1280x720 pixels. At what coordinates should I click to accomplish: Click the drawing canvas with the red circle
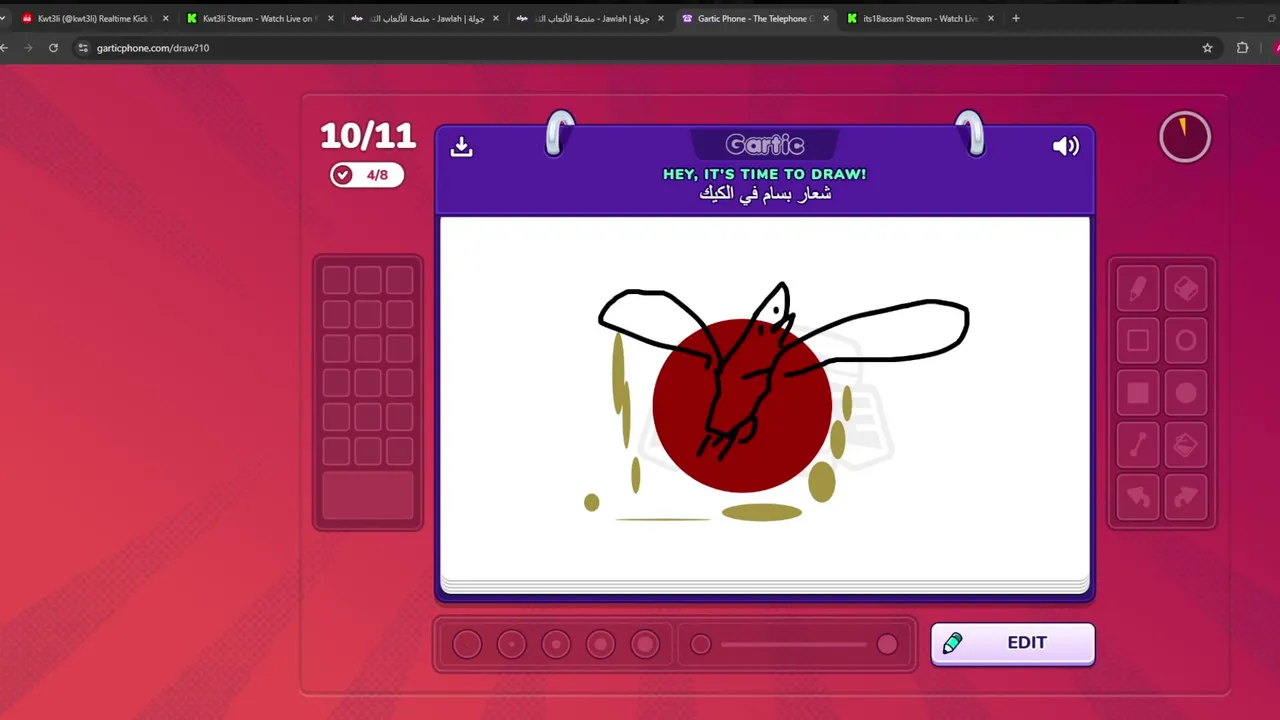tap(765, 398)
